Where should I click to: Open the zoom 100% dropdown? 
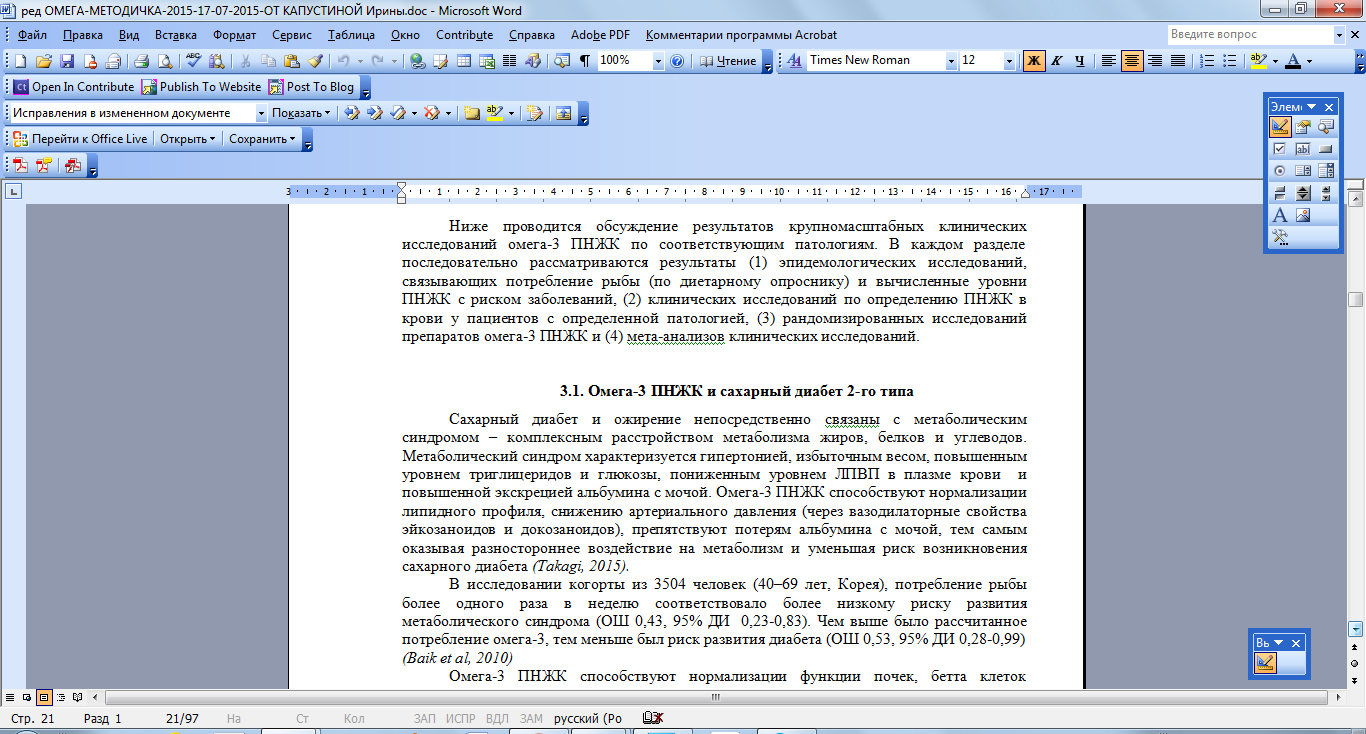(x=658, y=61)
